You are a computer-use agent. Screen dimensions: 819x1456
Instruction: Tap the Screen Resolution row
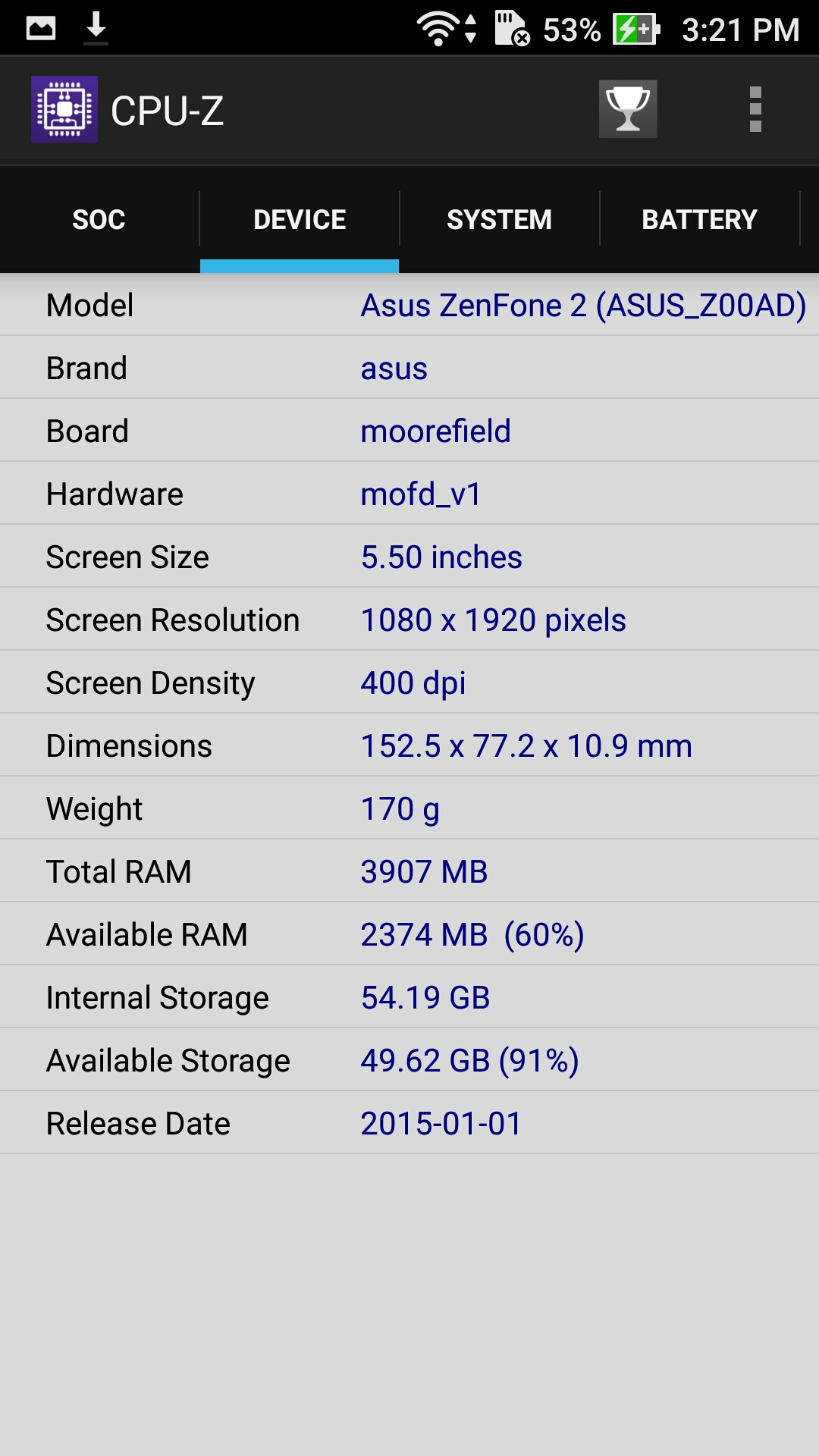(409, 620)
